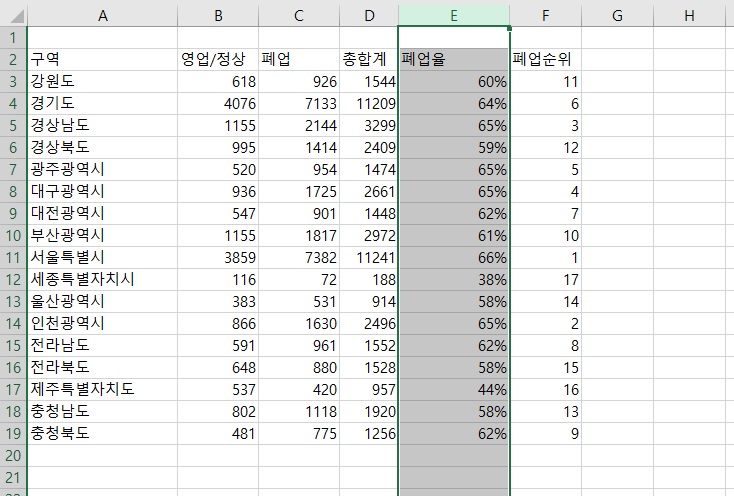
Task: Click the 59% rate for 경상북도
Action: [x=454, y=148]
